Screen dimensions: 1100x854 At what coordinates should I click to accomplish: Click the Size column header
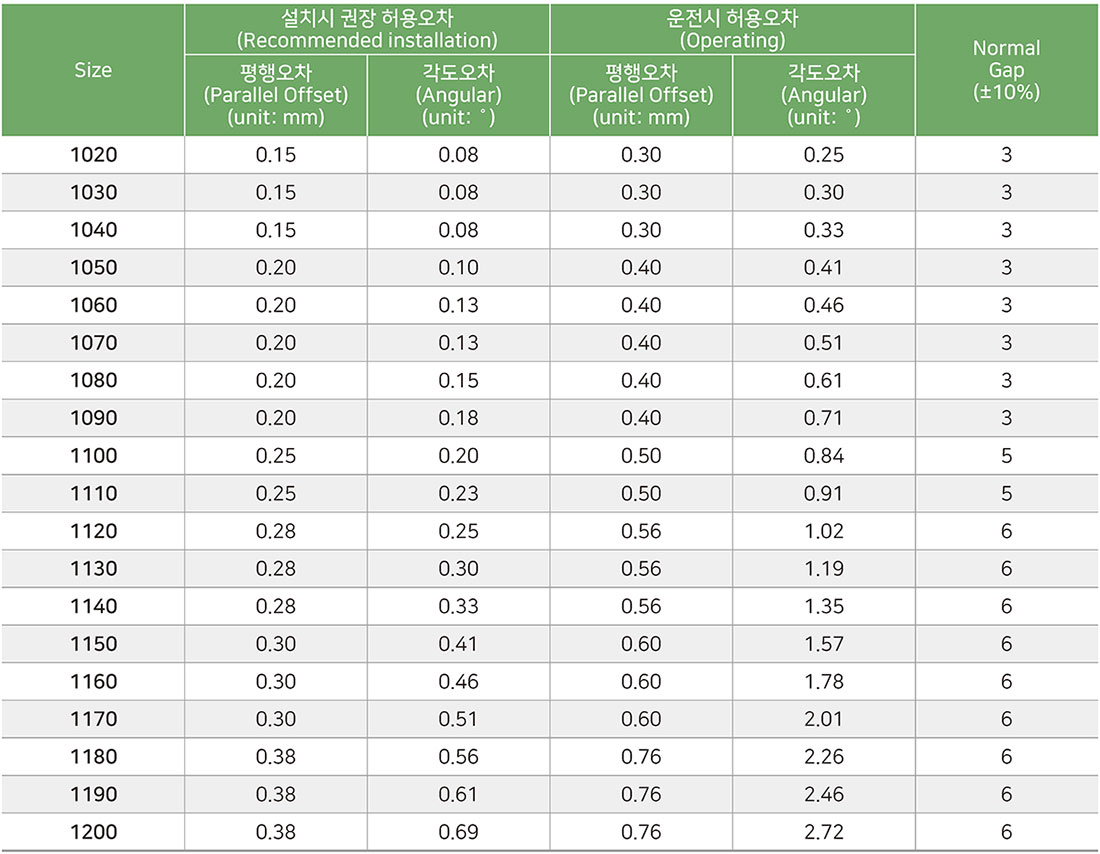coord(93,70)
